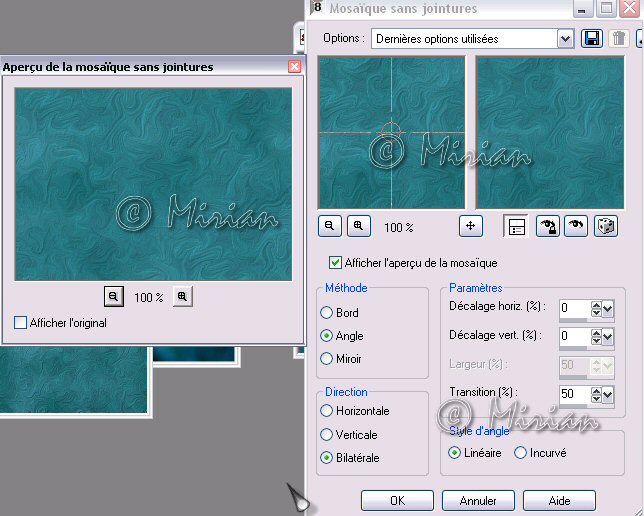Viewport: 644px width, 516px height.
Task: Zoom in on the Aperçu preview window
Action: coord(182,297)
